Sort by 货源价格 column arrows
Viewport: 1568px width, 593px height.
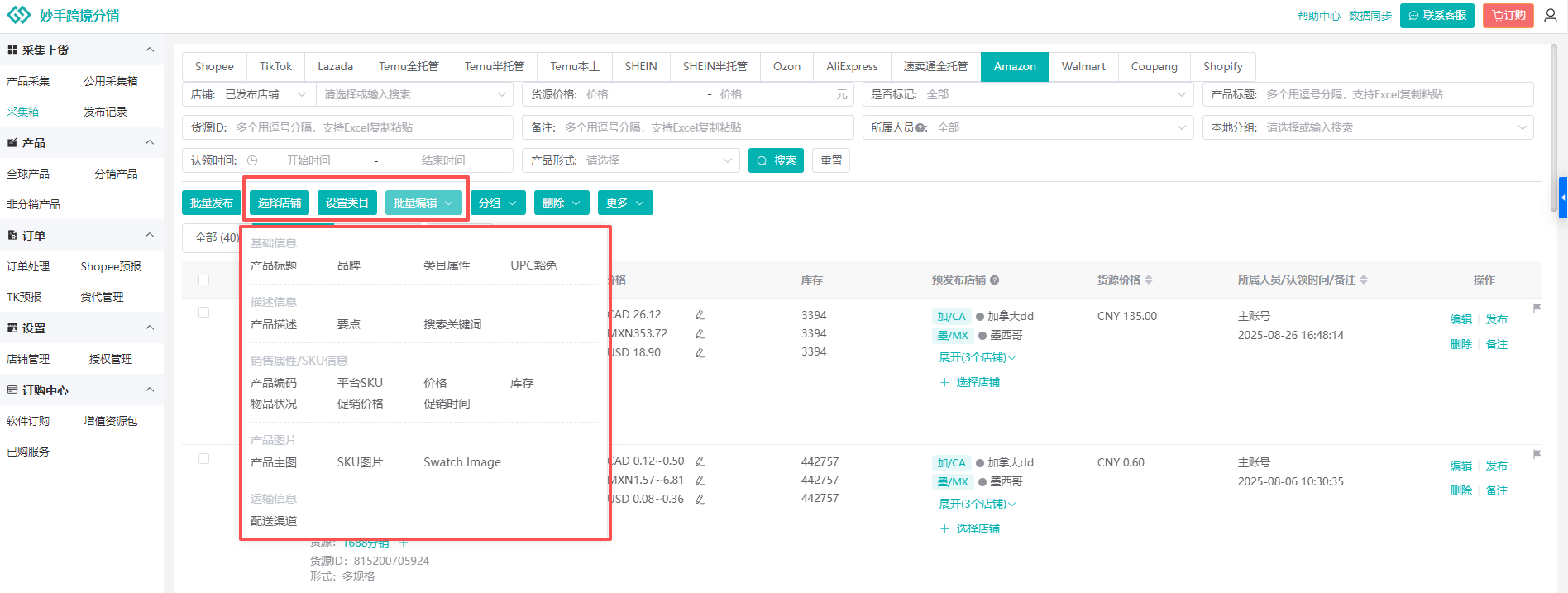pos(1149,280)
